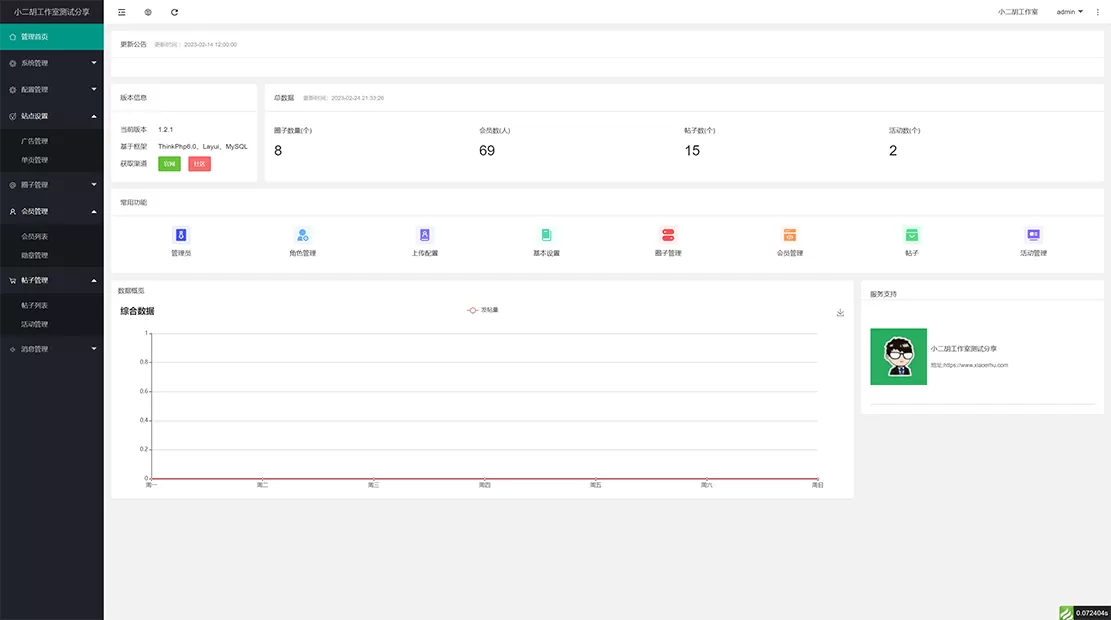Toggle the sidebar with the hamburger icon
Image resolution: width=1111 pixels, height=620 pixels.
pyautogui.click(x=121, y=12)
